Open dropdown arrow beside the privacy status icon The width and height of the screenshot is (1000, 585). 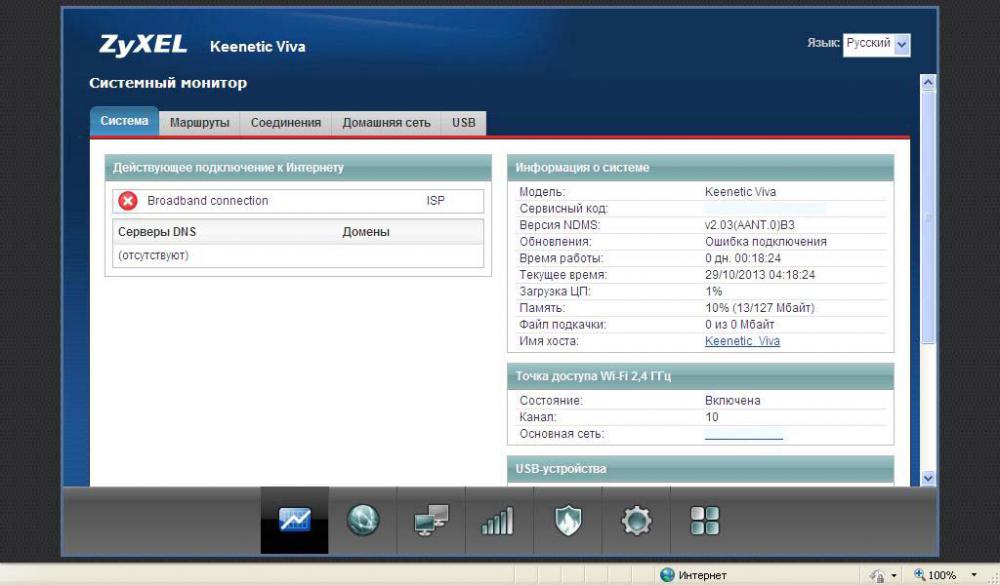pos(894,575)
